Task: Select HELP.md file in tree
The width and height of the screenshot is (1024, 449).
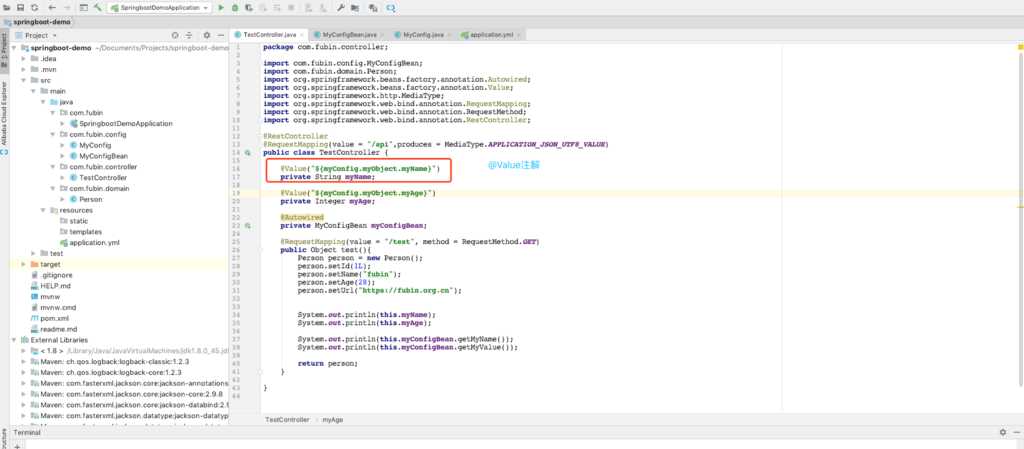Action: 56,286
